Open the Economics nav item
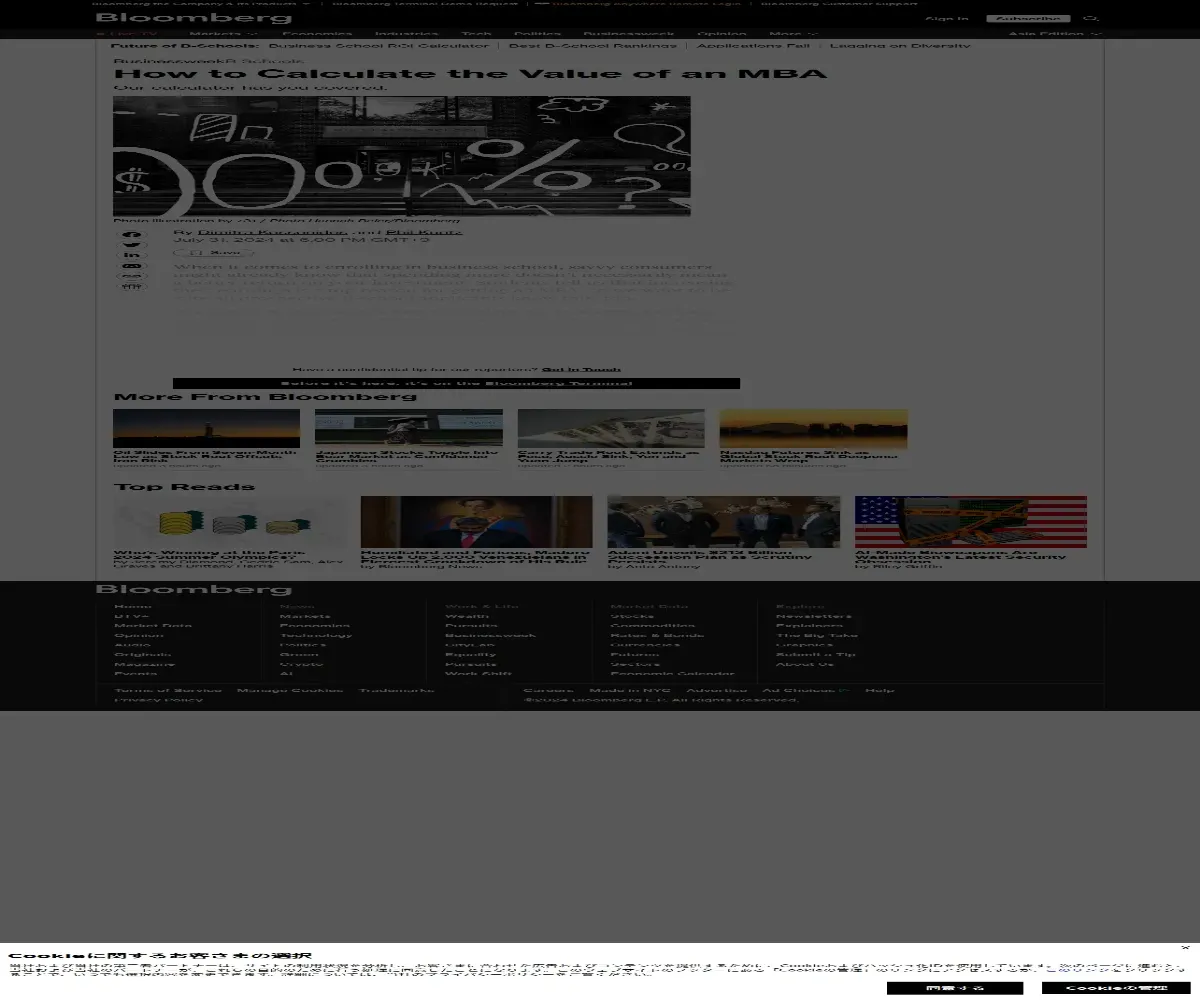1200x1000 pixels. pos(317,34)
